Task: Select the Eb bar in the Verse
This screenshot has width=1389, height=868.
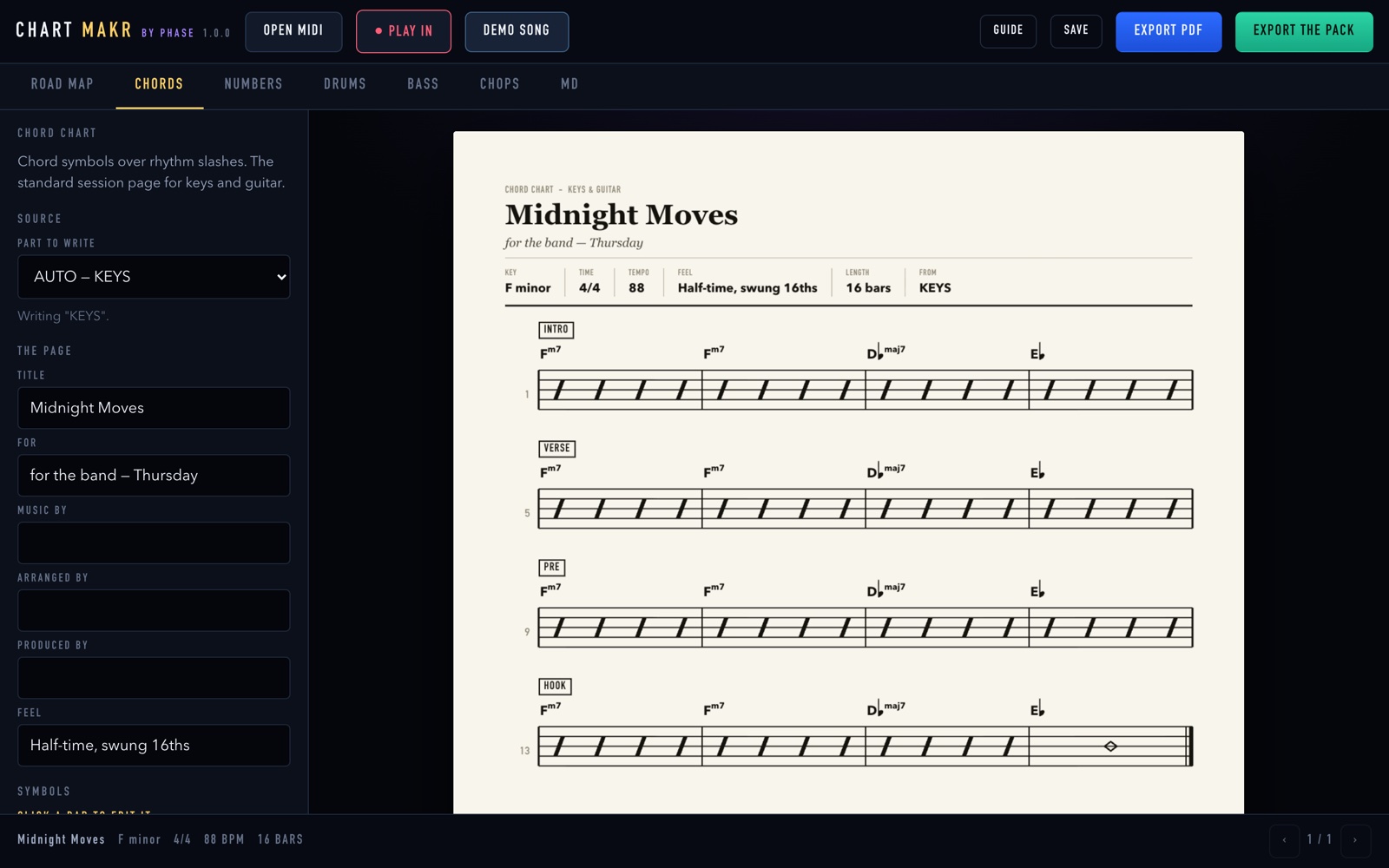Action: 1111,509
